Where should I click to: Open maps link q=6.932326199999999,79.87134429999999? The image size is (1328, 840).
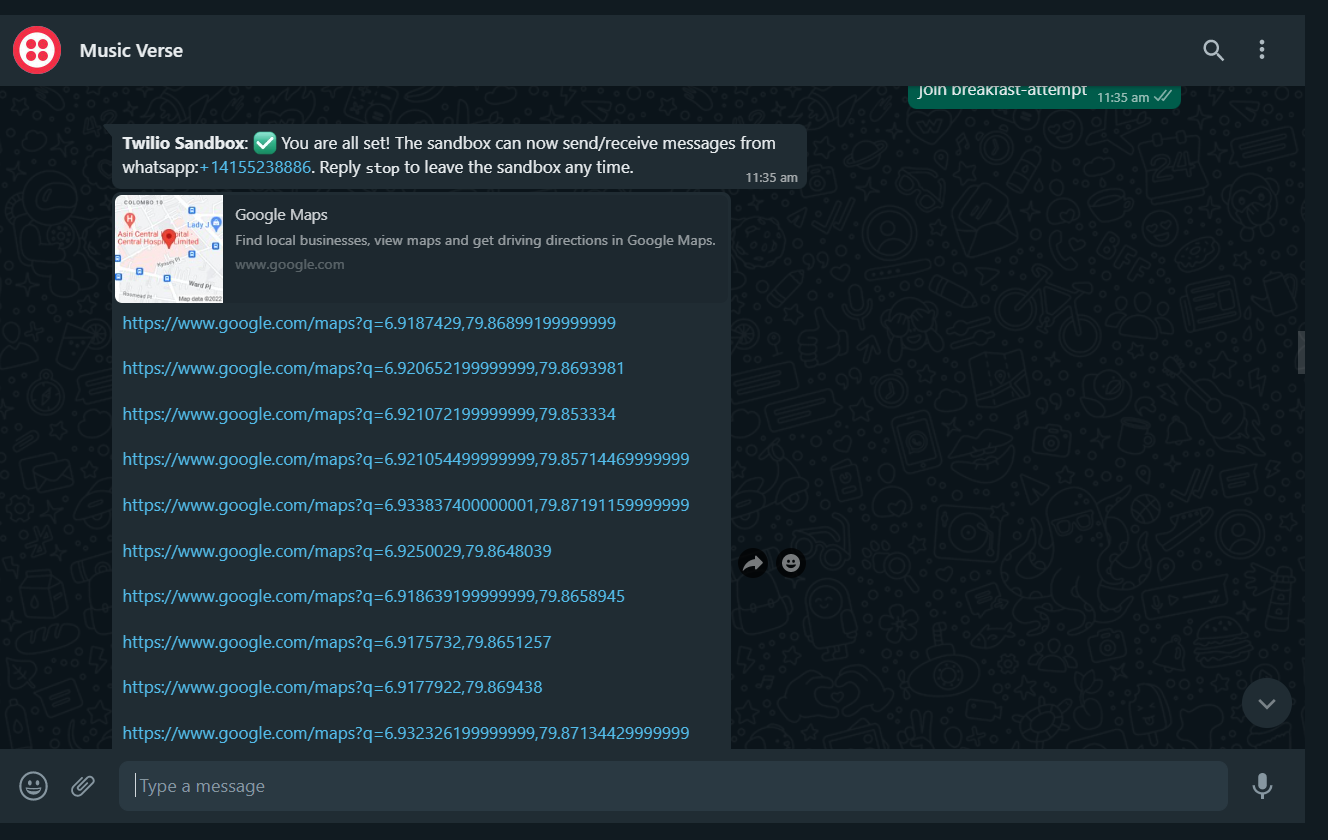coord(406,733)
